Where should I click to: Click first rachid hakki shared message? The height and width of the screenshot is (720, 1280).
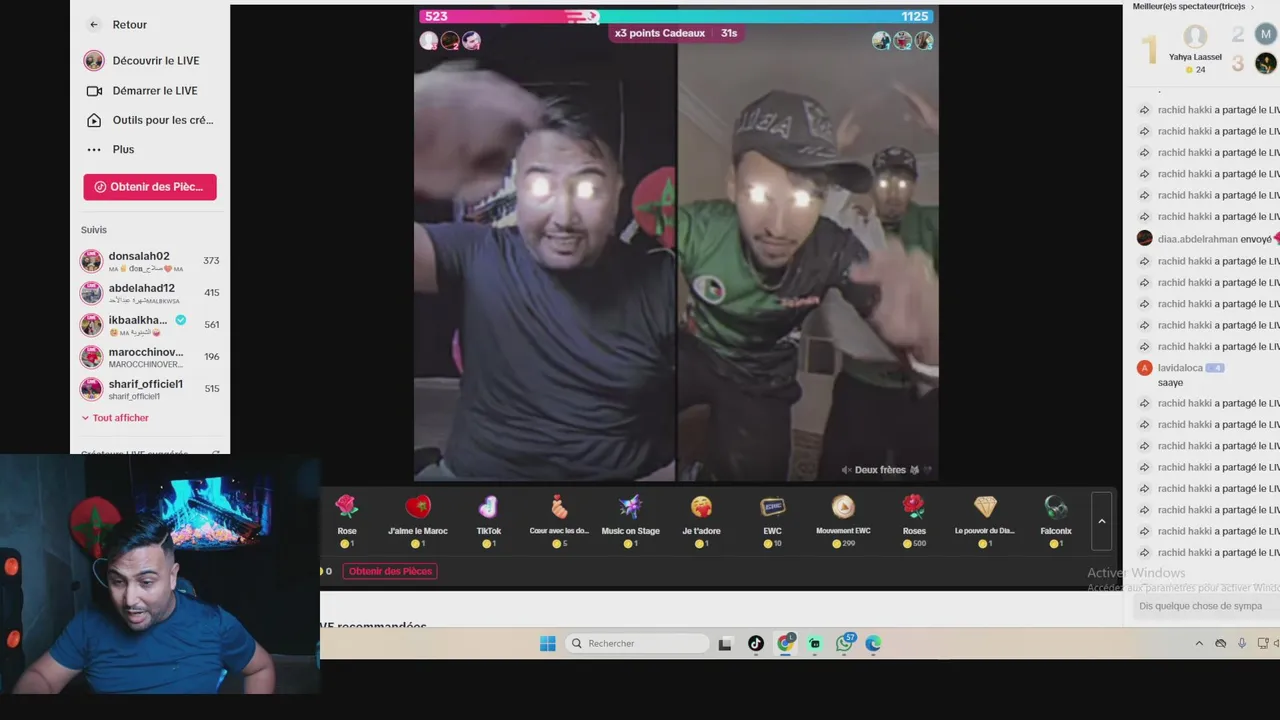(x=1208, y=110)
